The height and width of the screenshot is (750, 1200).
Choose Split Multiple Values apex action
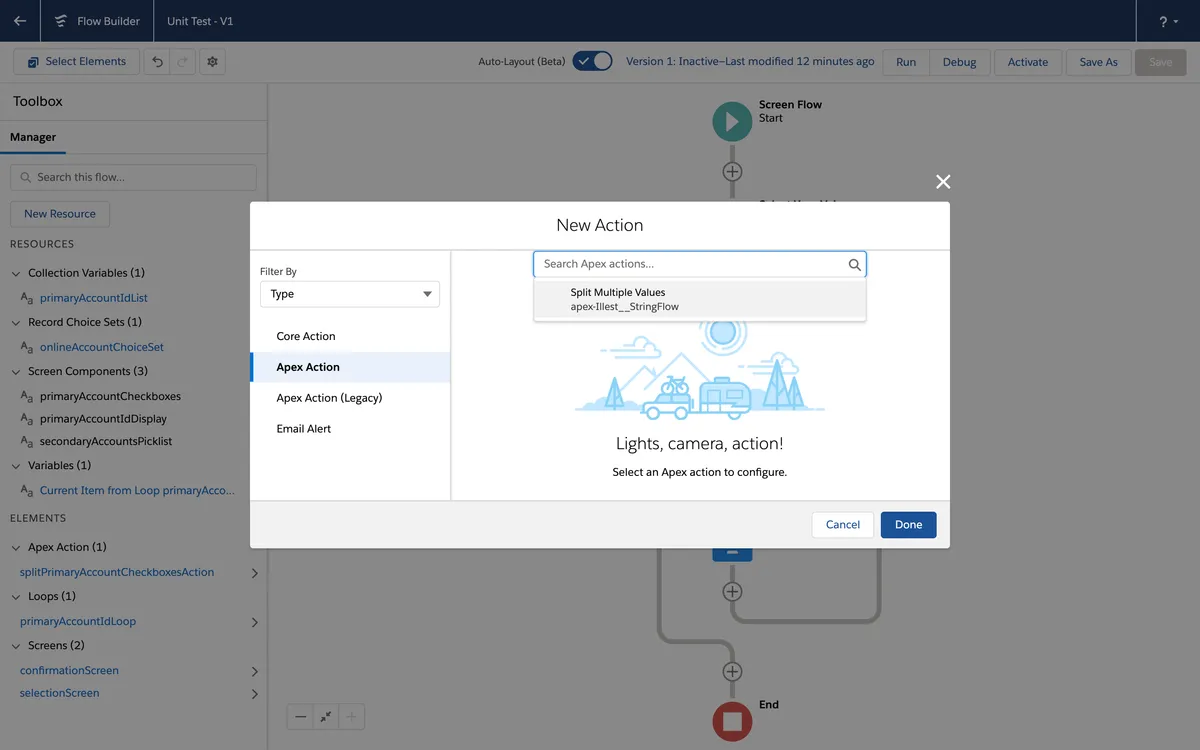(x=700, y=299)
